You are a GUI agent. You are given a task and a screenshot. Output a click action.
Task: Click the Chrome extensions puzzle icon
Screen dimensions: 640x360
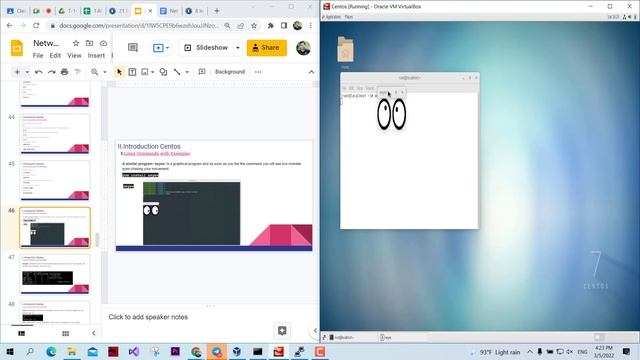coord(270,25)
